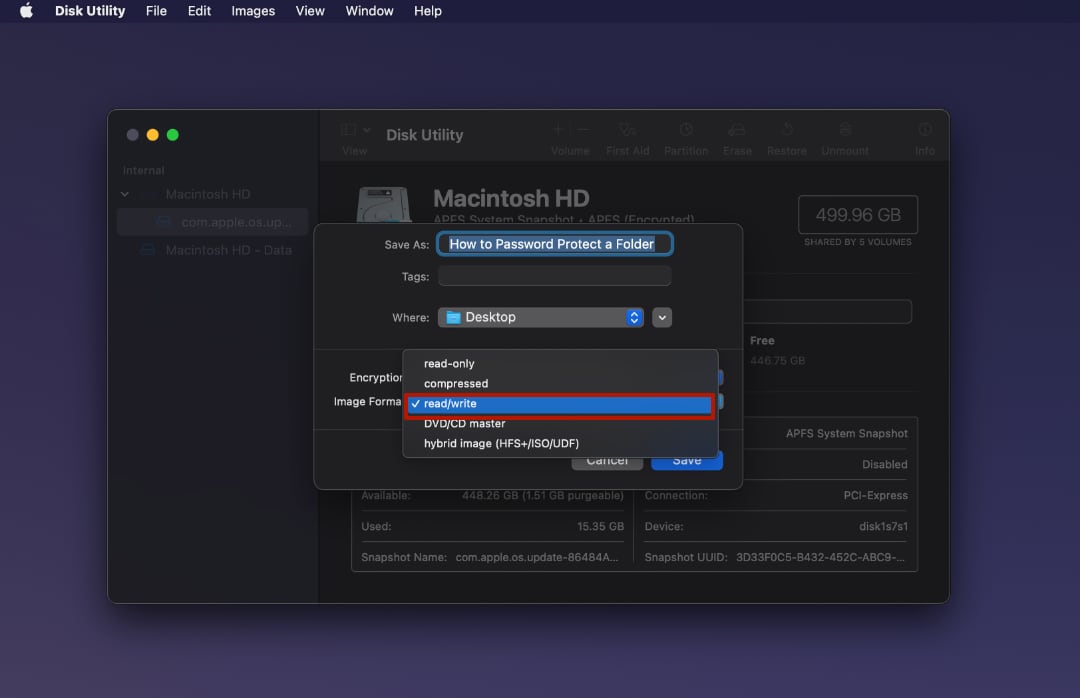The image size is (1080, 698).
Task: Expand the save dialog with chevron button
Action: (662, 318)
